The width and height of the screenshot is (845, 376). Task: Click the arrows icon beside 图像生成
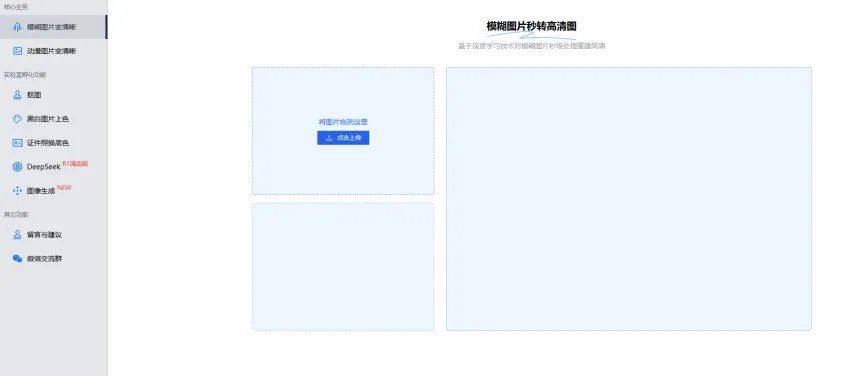coord(17,191)
